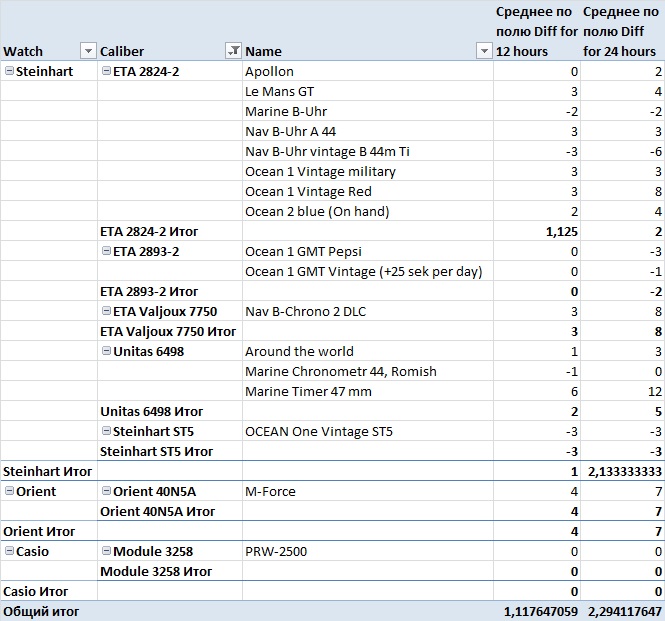Click the Diff for 12 hours header
The image size is (665, 621).
tap(537, 31)
